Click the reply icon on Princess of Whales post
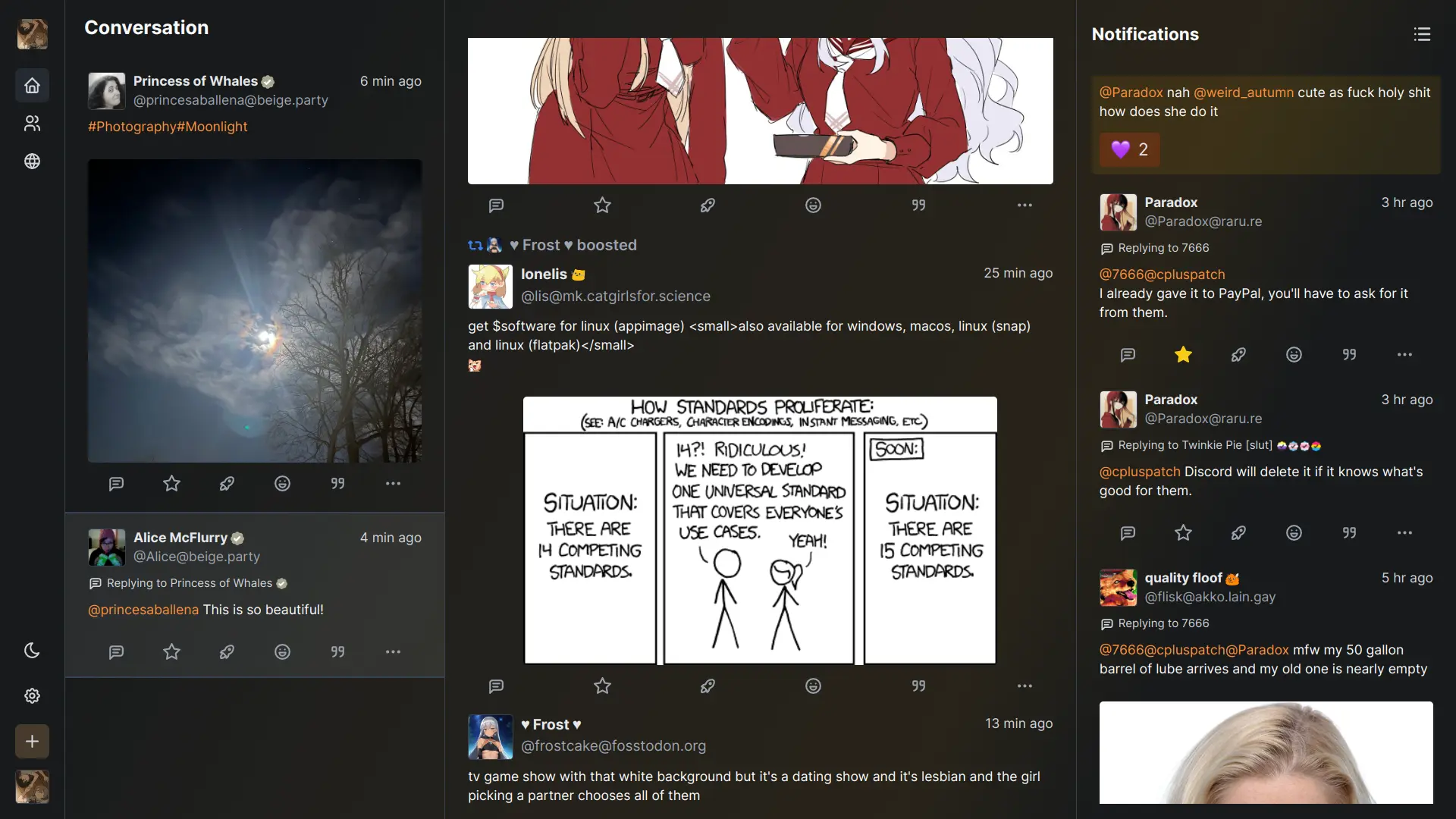This screenshot has height=819, width=1456. [x=117, y=484]
